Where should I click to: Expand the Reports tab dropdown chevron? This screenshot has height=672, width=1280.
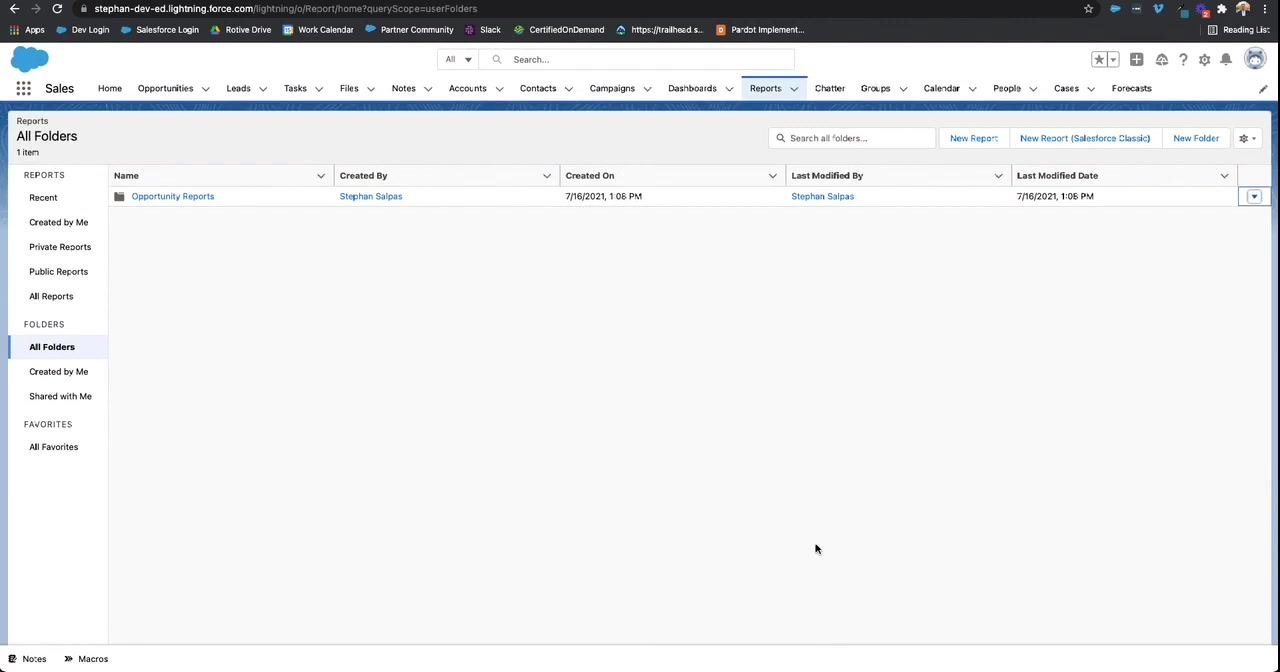(x=794, y=88)
